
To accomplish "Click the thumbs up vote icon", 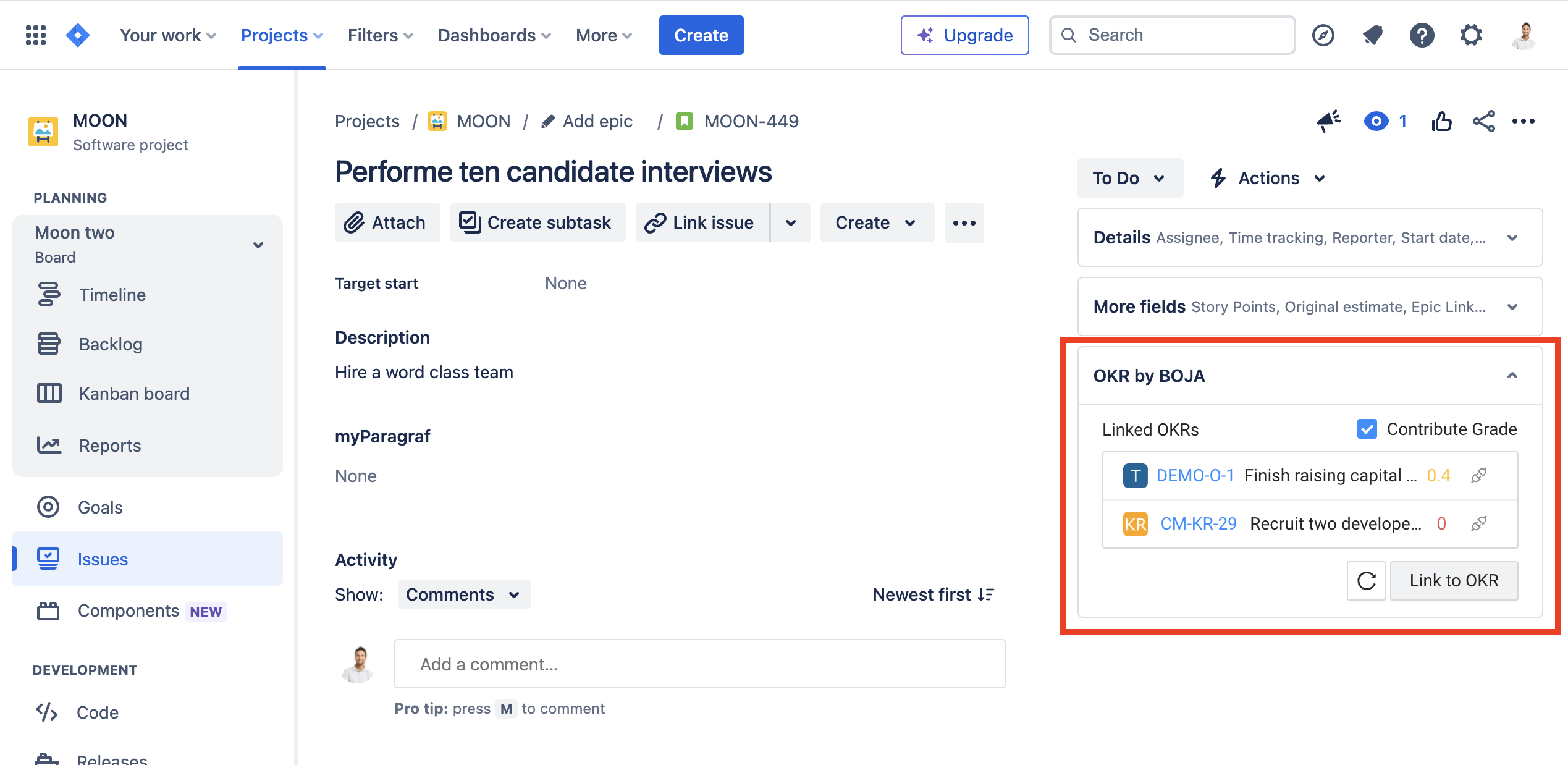I will pyautogui.click(x=1441, y=121).
